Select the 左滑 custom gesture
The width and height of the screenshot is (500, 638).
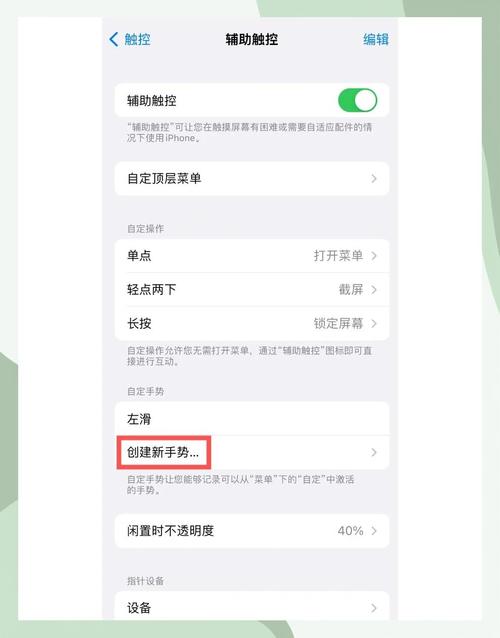pyautogui.click(x=252, y=419)
